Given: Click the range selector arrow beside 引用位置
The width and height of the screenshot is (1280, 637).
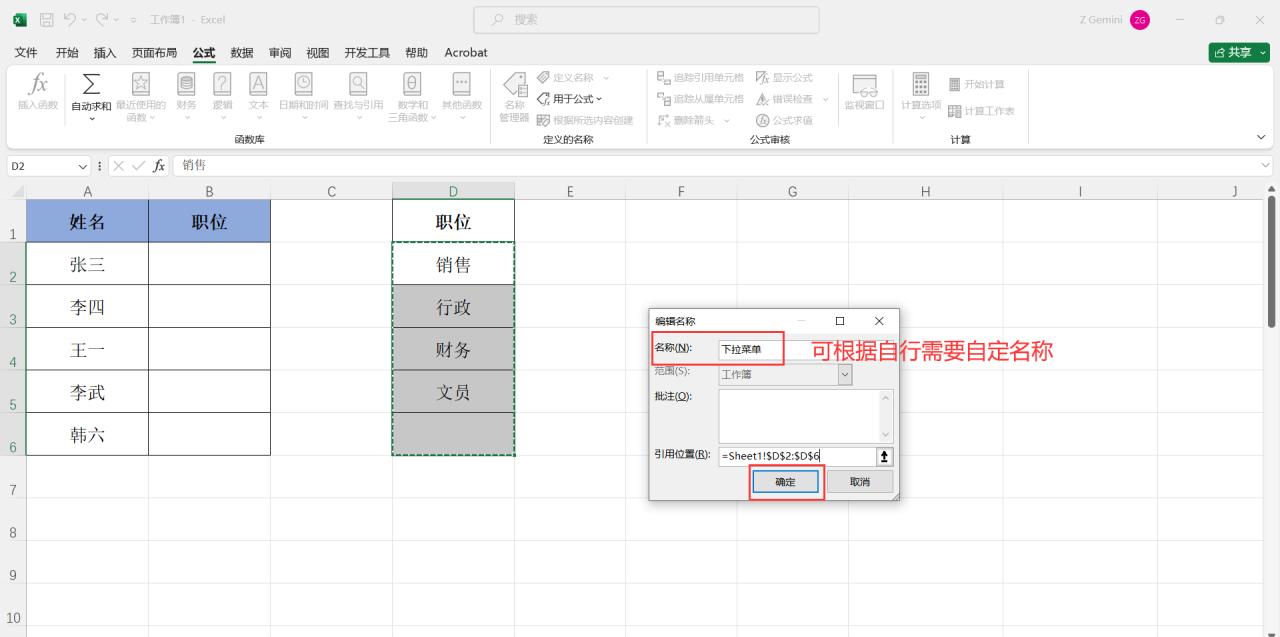Looking at the screenshot, I should pos(884,456).
